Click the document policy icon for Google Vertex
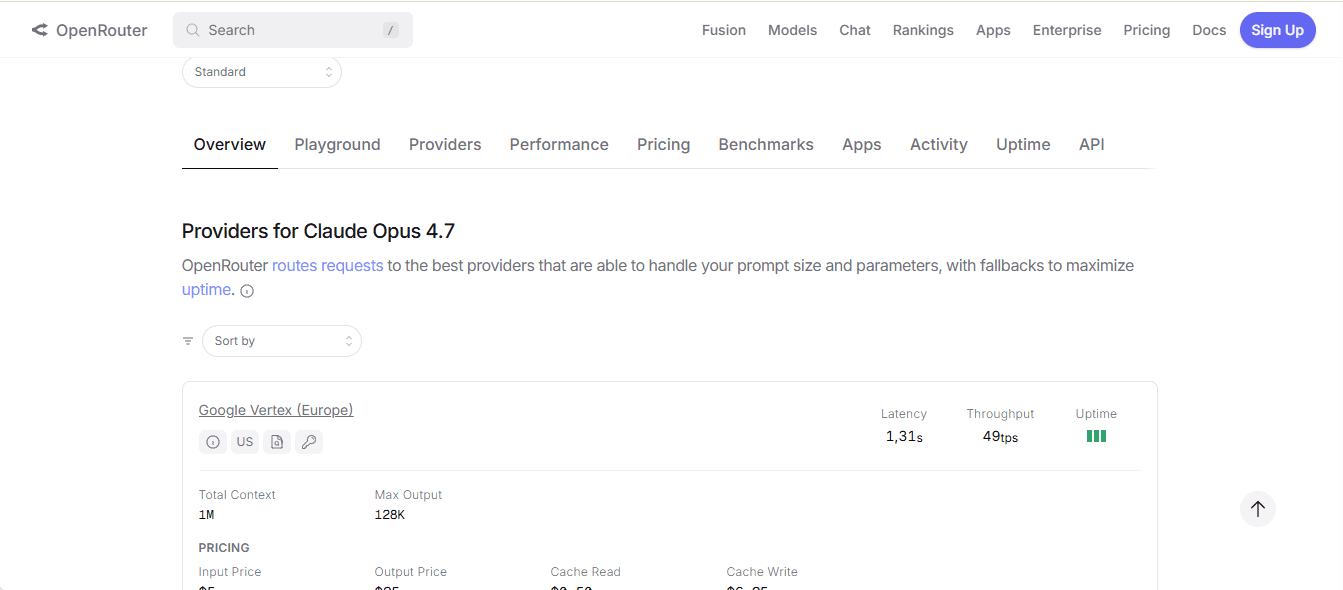Viewport: 1343px width, 590px height. pos(277,441)
